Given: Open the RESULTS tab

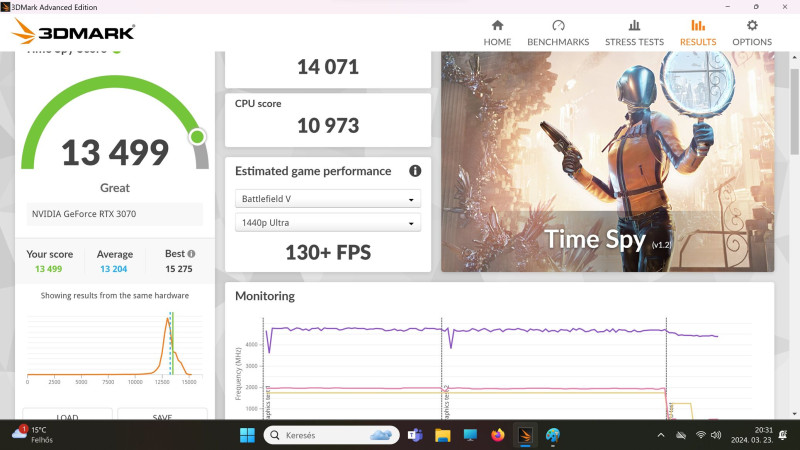Looking at the screenshot, I should pyautogui.click(x=697, y=33).
